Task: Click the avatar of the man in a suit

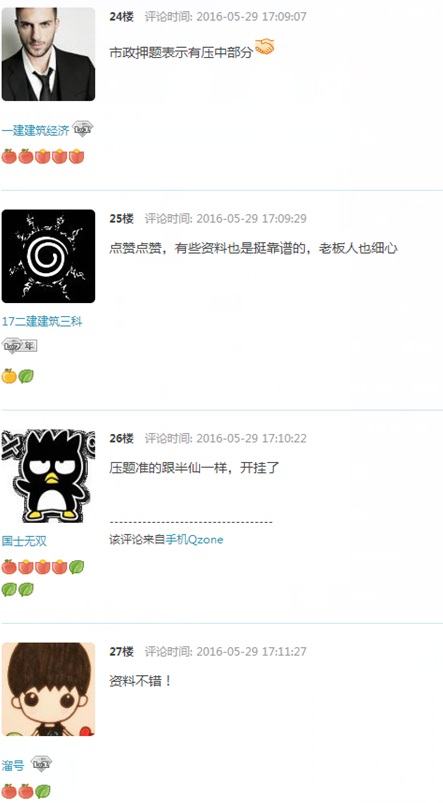Action: (x=48, y=54)
